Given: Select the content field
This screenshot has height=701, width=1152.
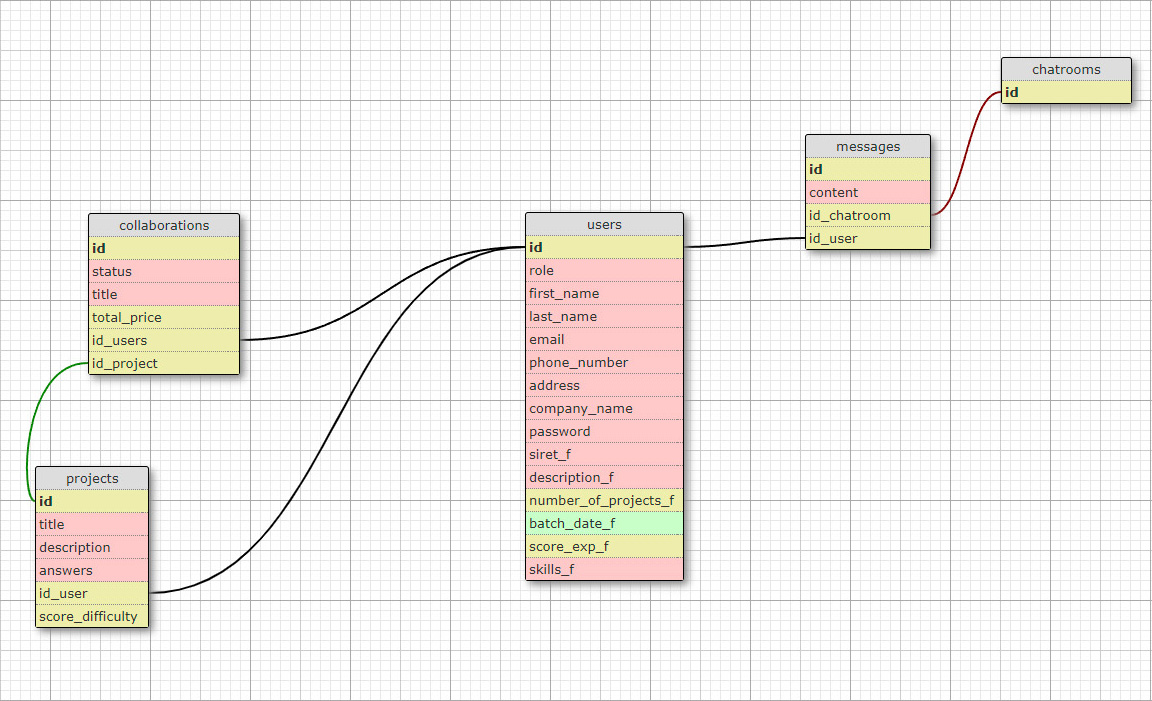Looking at the screenshot, I should [x=868, y=193].
